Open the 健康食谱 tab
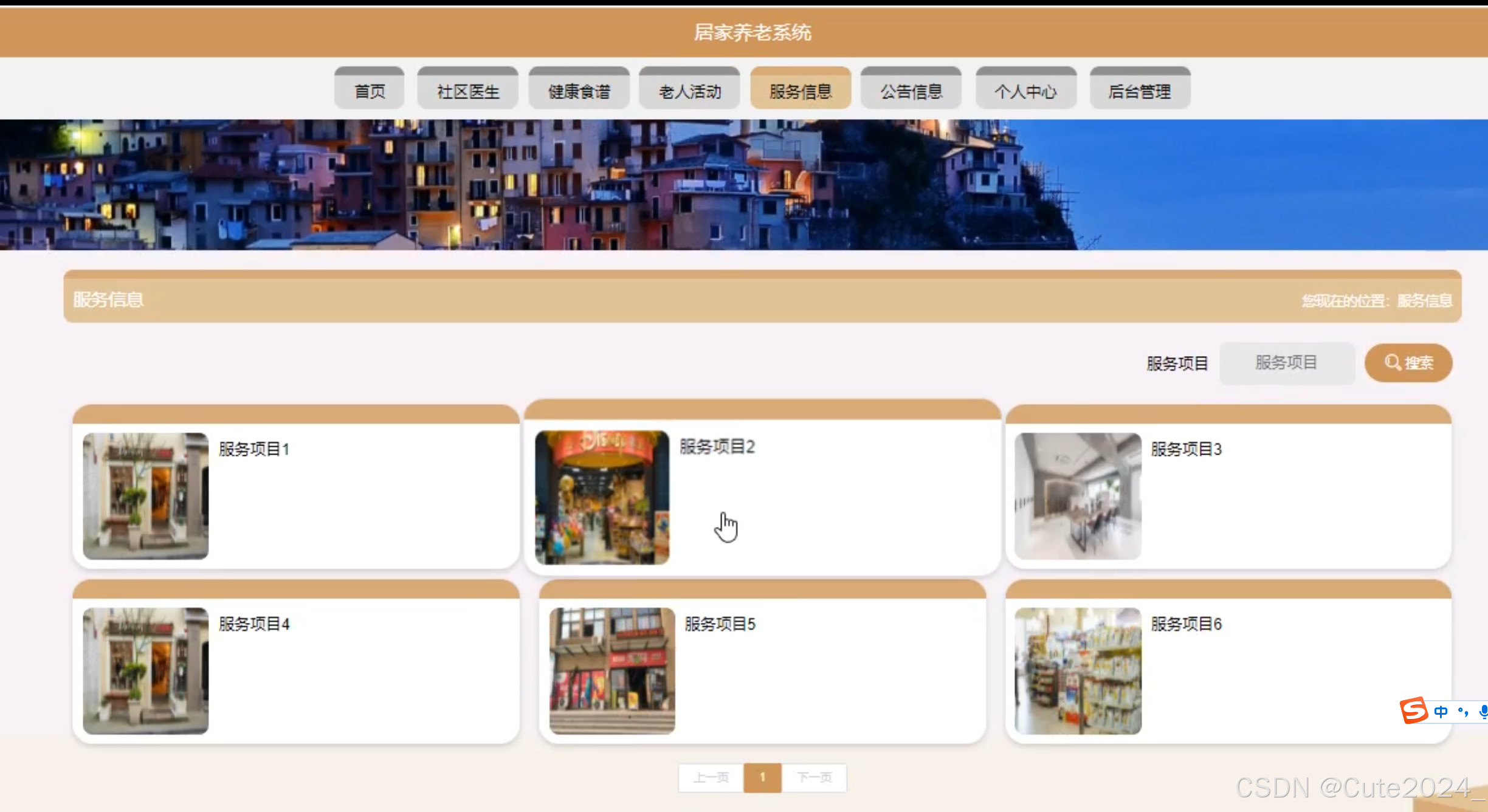1488x812 pixels. (x=579, y=91)
